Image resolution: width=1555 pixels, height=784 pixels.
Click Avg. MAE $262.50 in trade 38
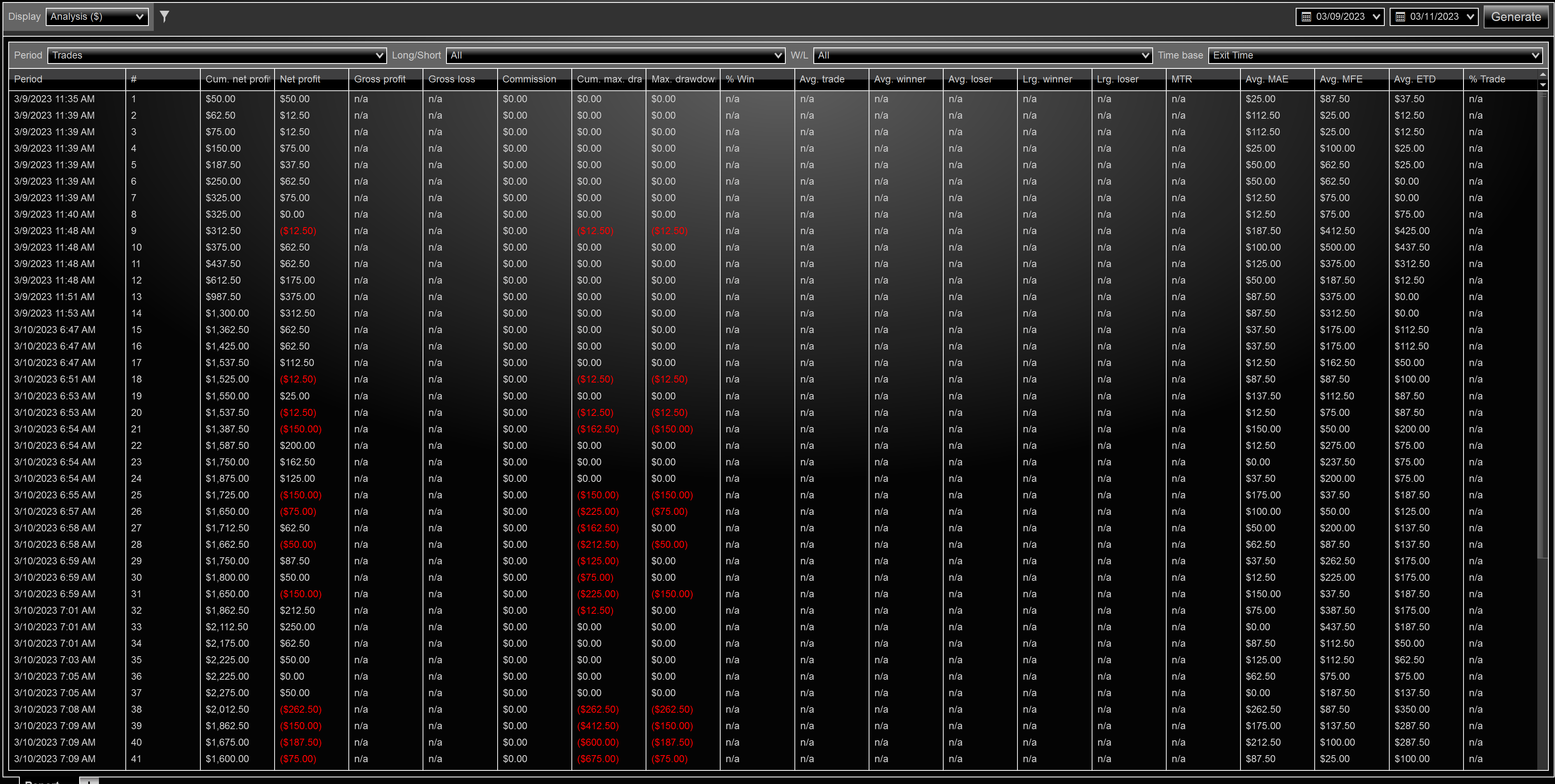click(1263, 709)
